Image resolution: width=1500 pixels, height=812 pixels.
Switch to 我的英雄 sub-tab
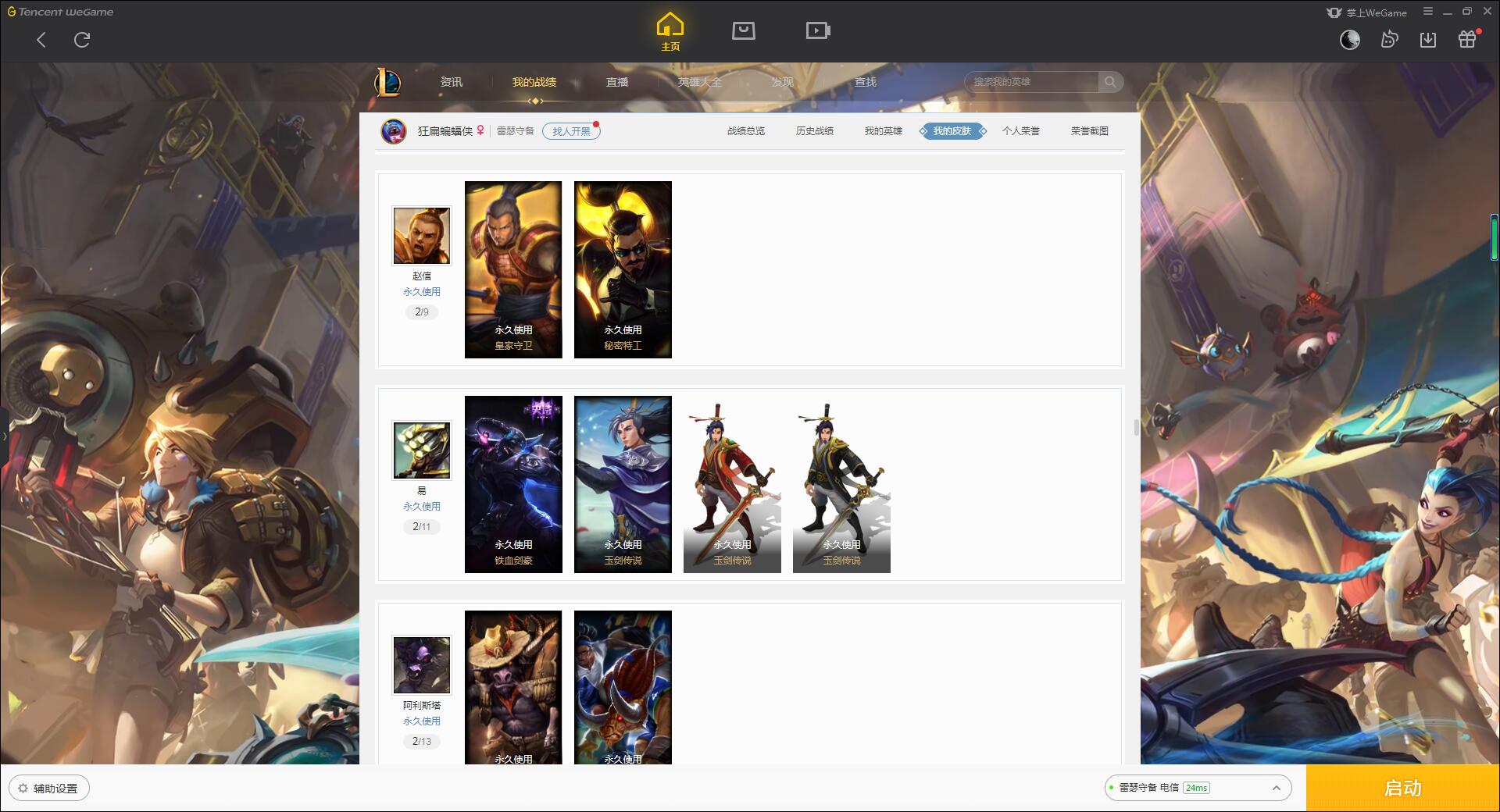coord(884,131)
